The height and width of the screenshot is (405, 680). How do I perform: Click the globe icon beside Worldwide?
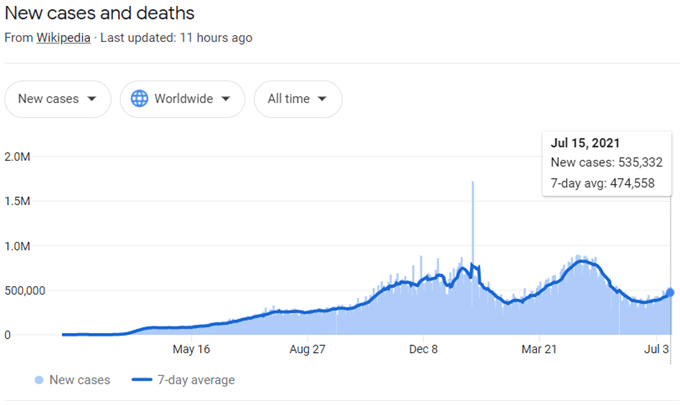click(x=140, y=99)
